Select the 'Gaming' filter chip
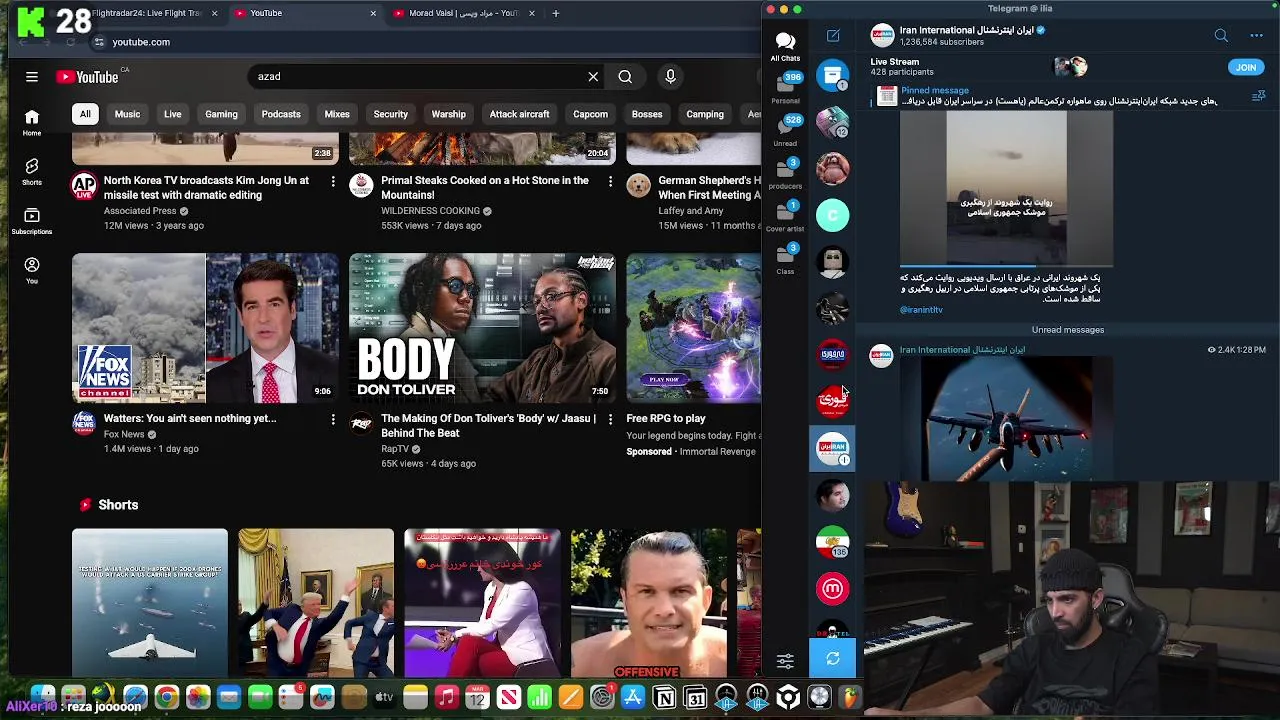 221,114
